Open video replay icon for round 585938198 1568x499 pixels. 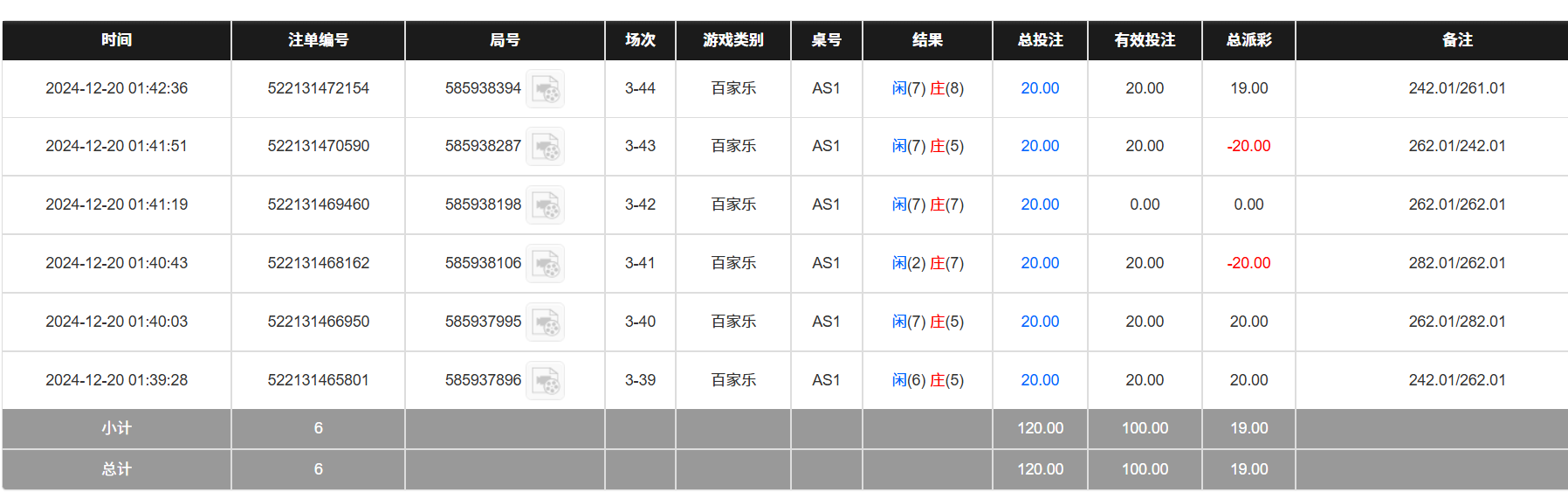546,205
